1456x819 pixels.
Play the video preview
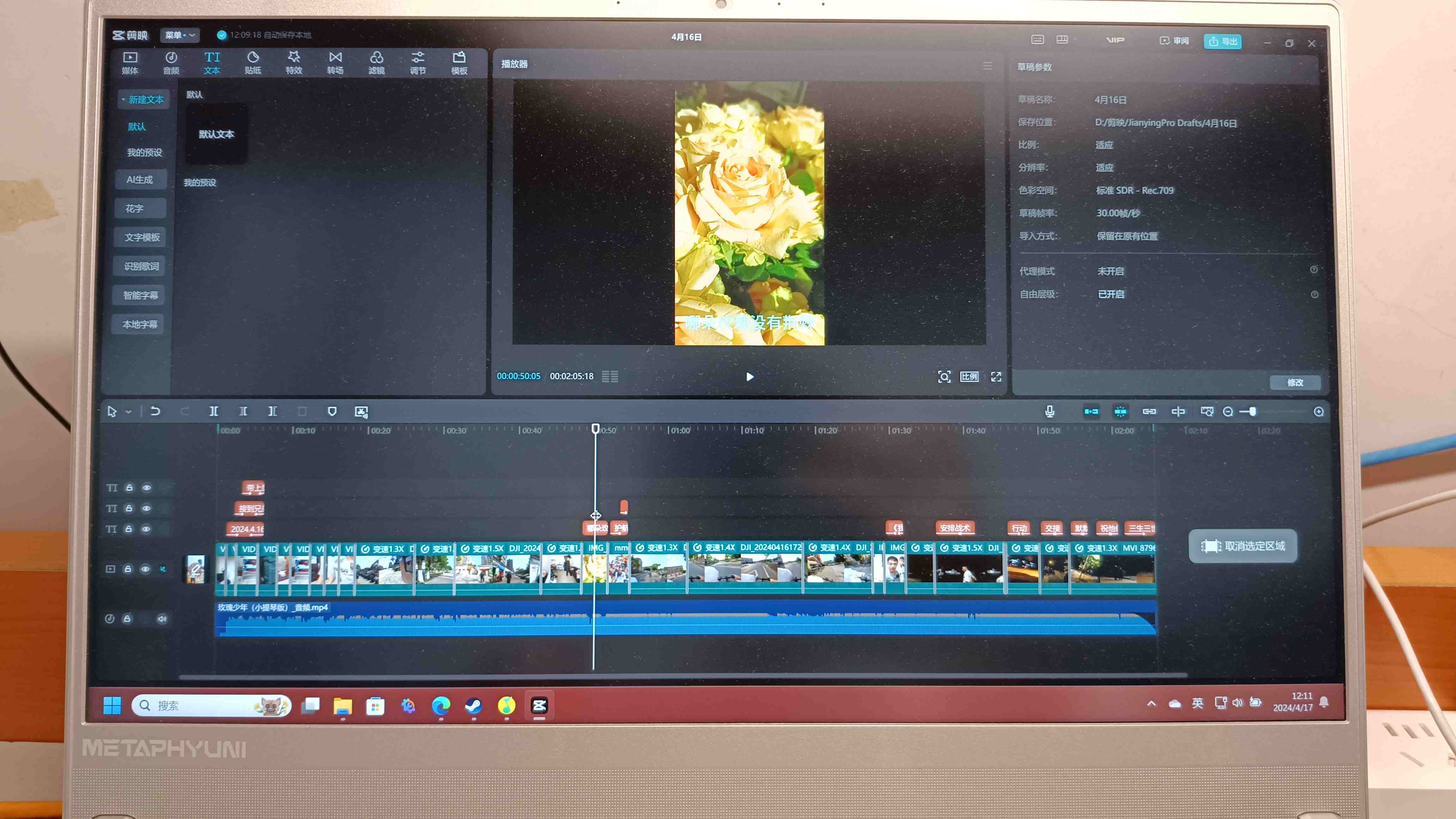pyautogui.click(x=749, y=377)
